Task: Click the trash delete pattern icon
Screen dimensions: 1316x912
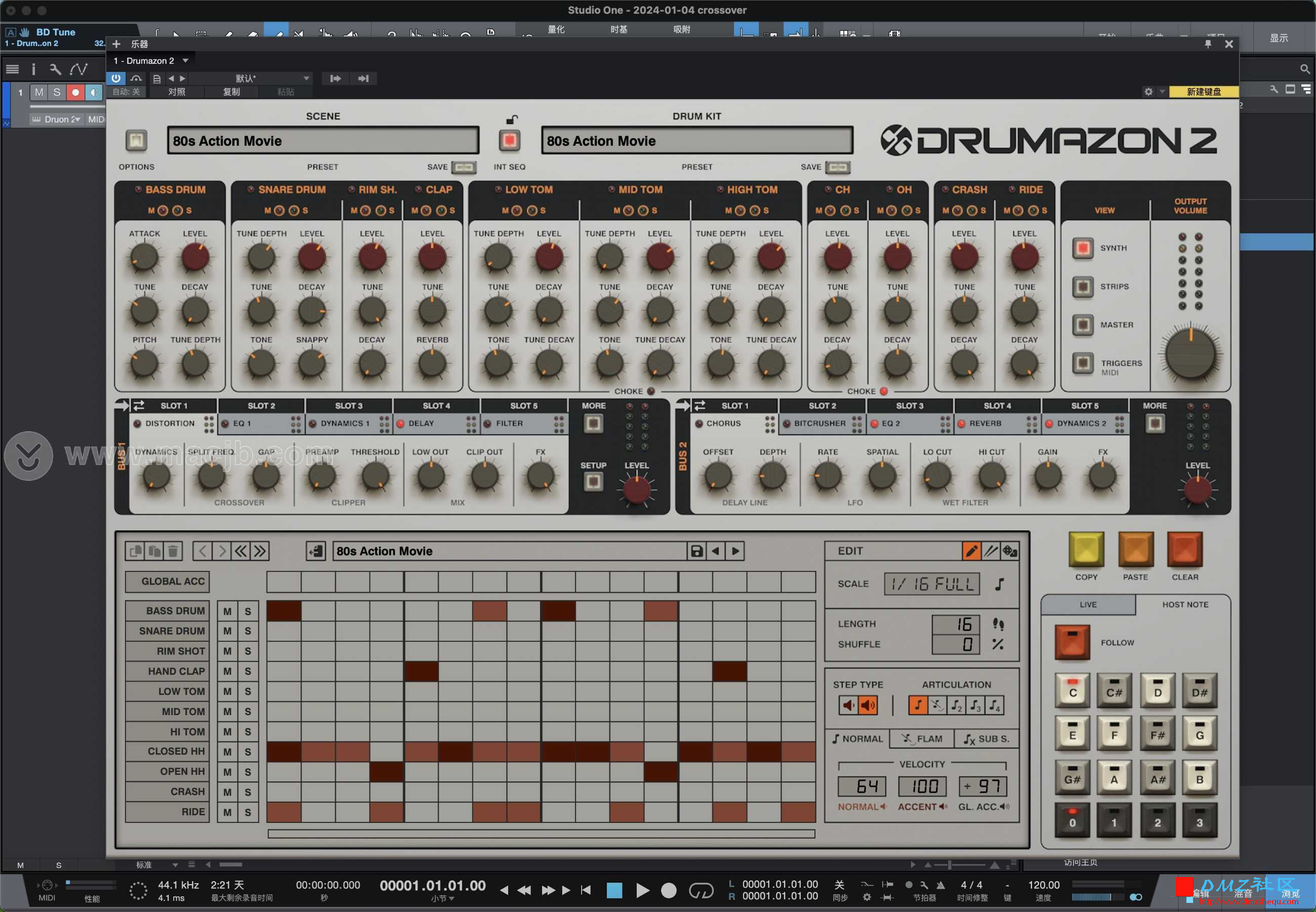Action: coord(173,551)
